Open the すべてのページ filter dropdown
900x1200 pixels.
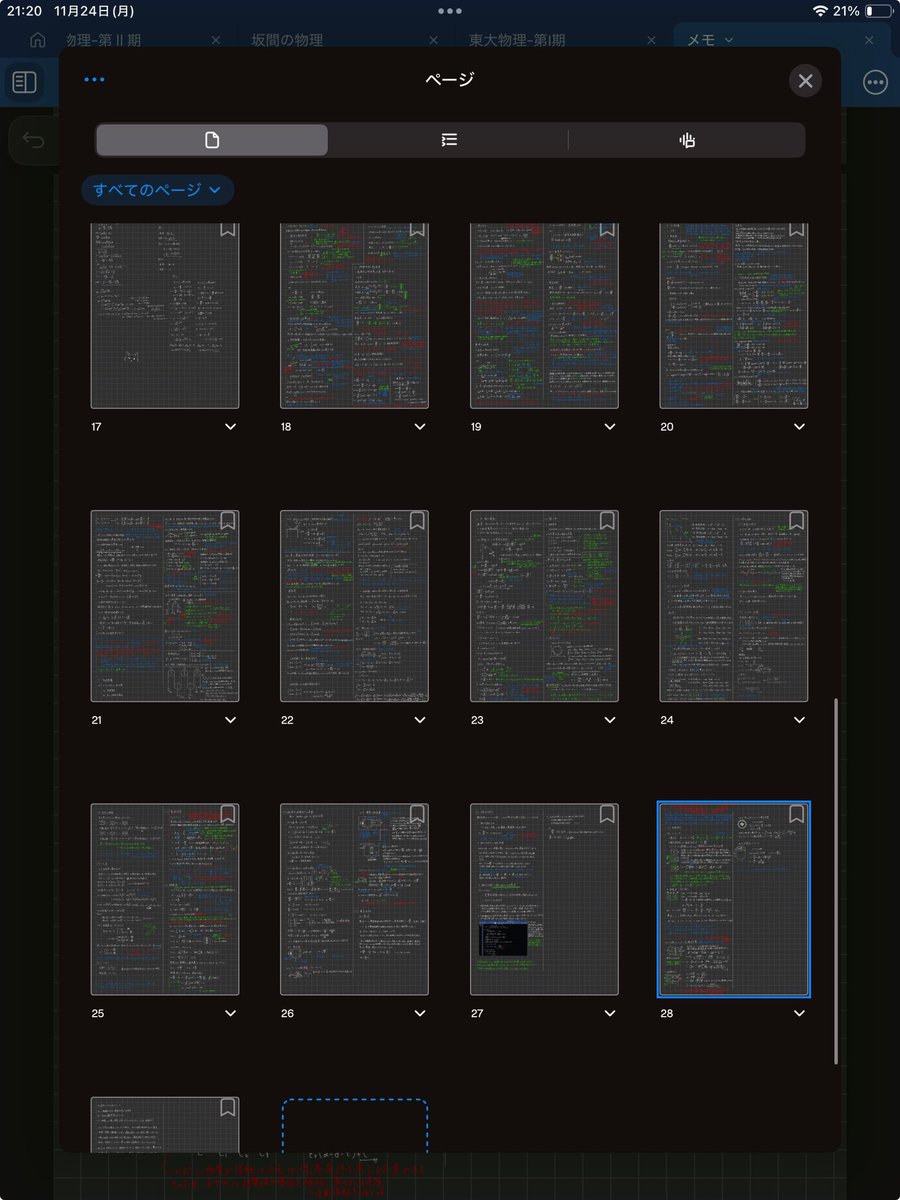tap(158, 190)
